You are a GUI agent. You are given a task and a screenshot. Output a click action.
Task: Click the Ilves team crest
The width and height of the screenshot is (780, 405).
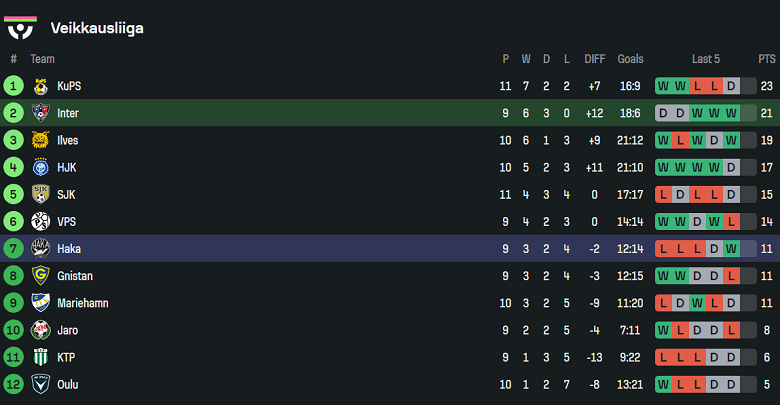click(x=41, y=140)
